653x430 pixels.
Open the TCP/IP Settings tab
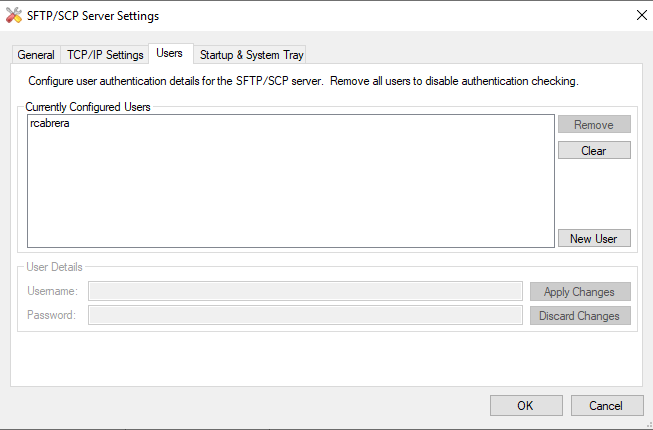[x=105, y=55]
